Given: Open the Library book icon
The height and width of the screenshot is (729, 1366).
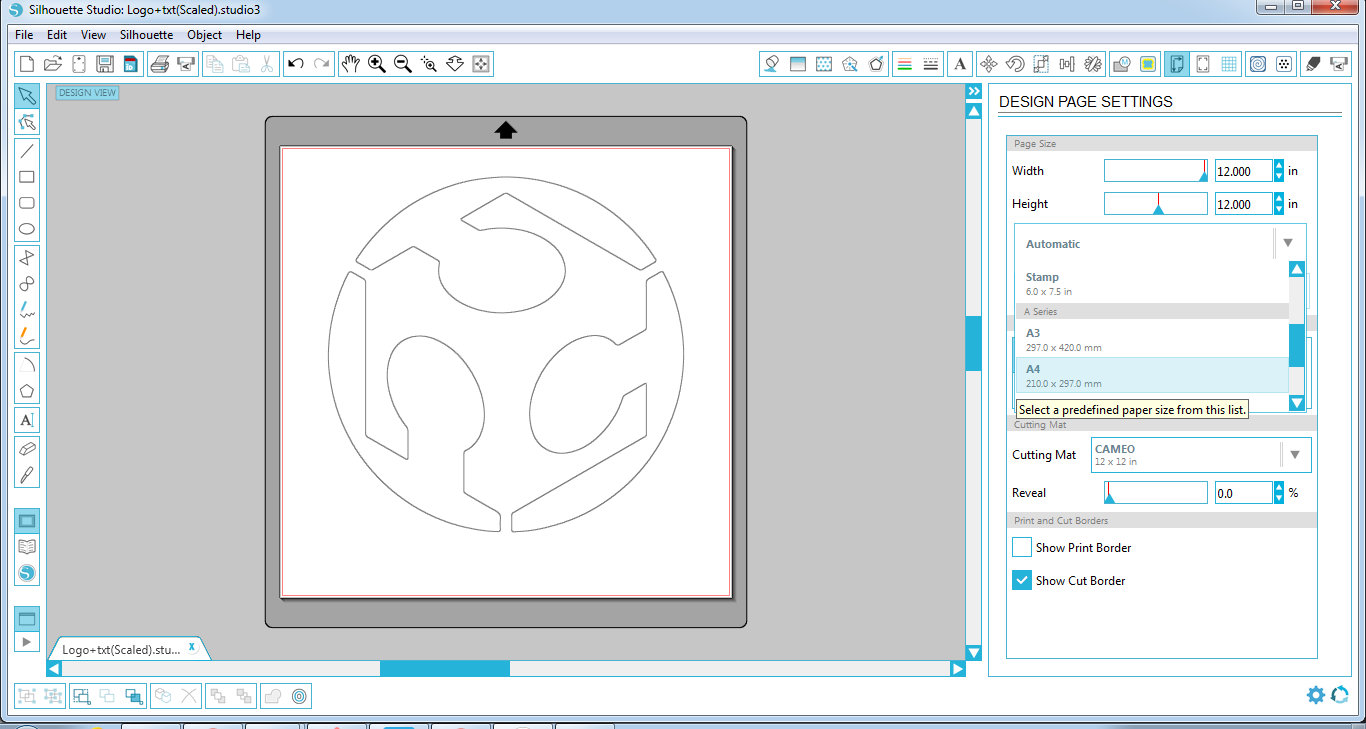Looking at the screenshot, I should tap(27, 547).
